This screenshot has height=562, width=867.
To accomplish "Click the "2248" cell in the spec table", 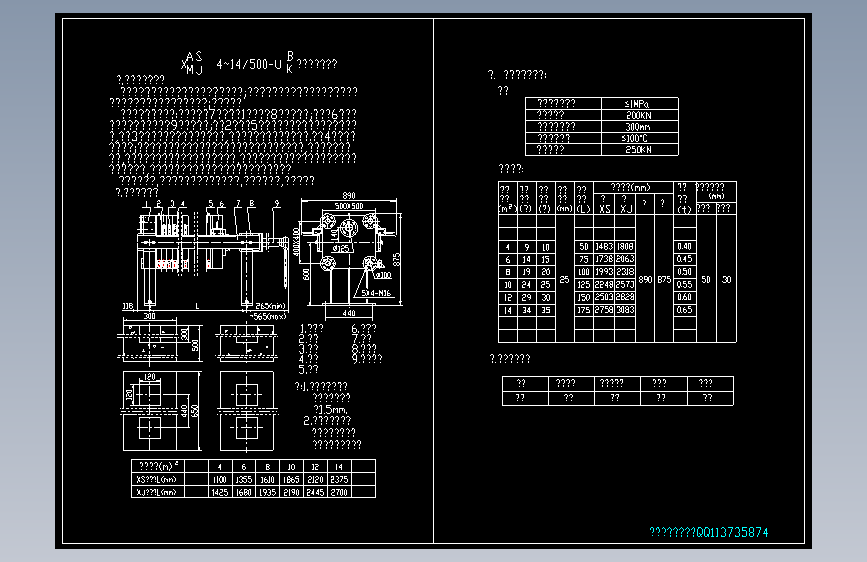I will pyautogui.click(x=604, y=284).
